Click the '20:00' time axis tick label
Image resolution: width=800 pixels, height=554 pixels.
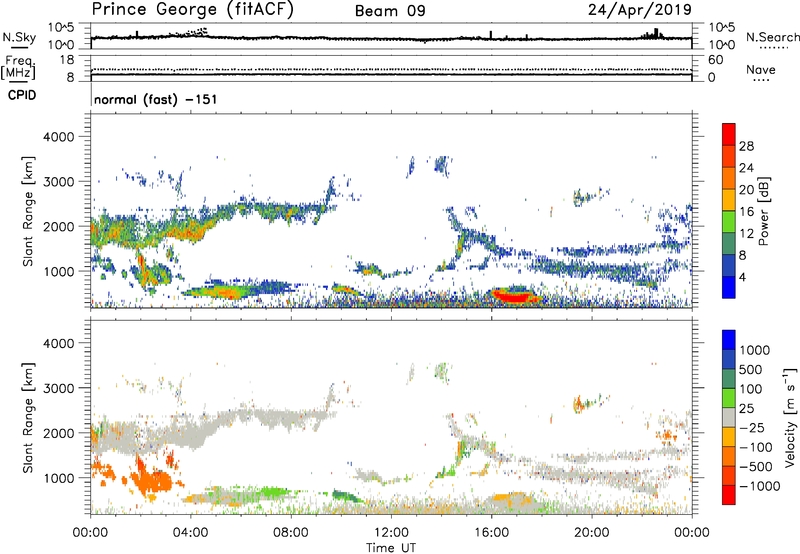pyautogui.click(x=591, y=533)
